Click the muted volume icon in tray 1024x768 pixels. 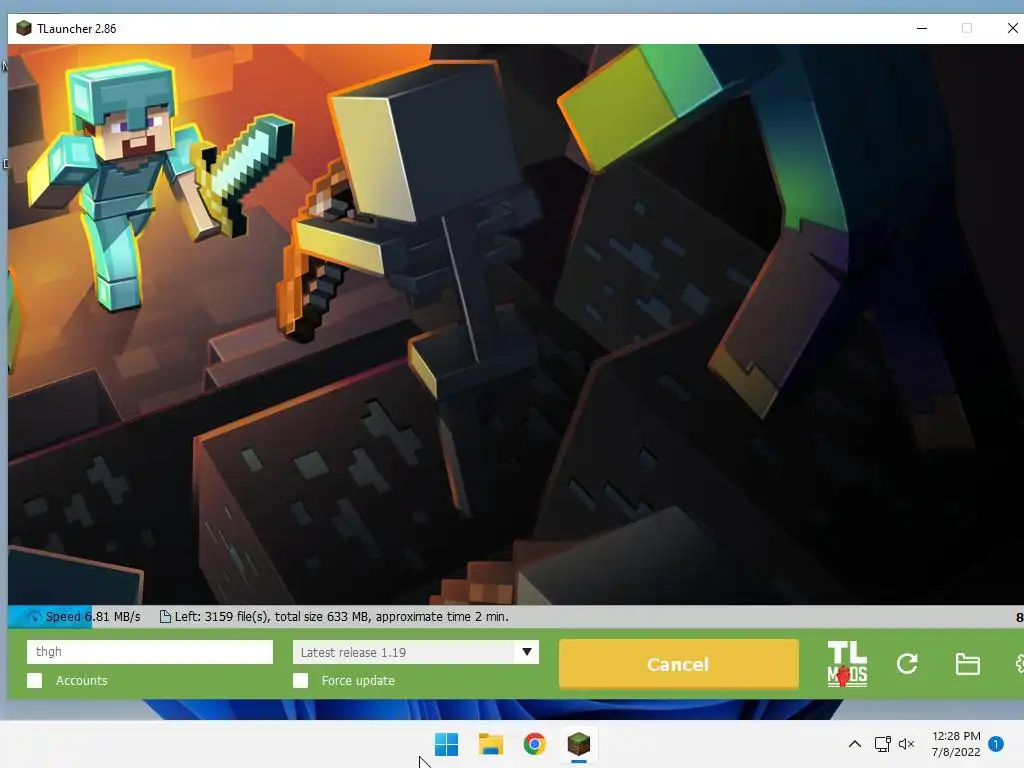906,744
